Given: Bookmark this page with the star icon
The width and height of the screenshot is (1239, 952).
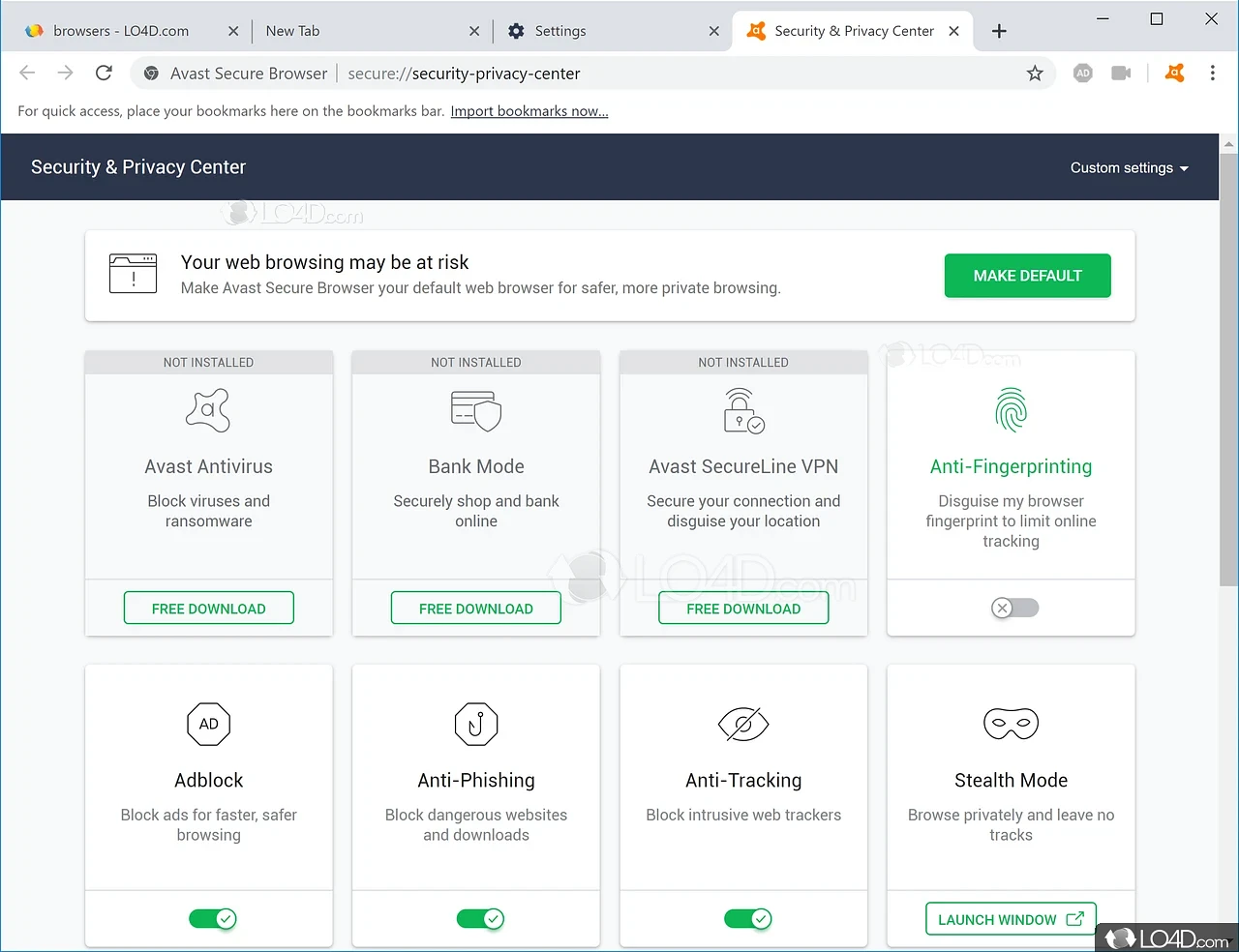Looking at the screenshot, I should [x=1035, y=74].
